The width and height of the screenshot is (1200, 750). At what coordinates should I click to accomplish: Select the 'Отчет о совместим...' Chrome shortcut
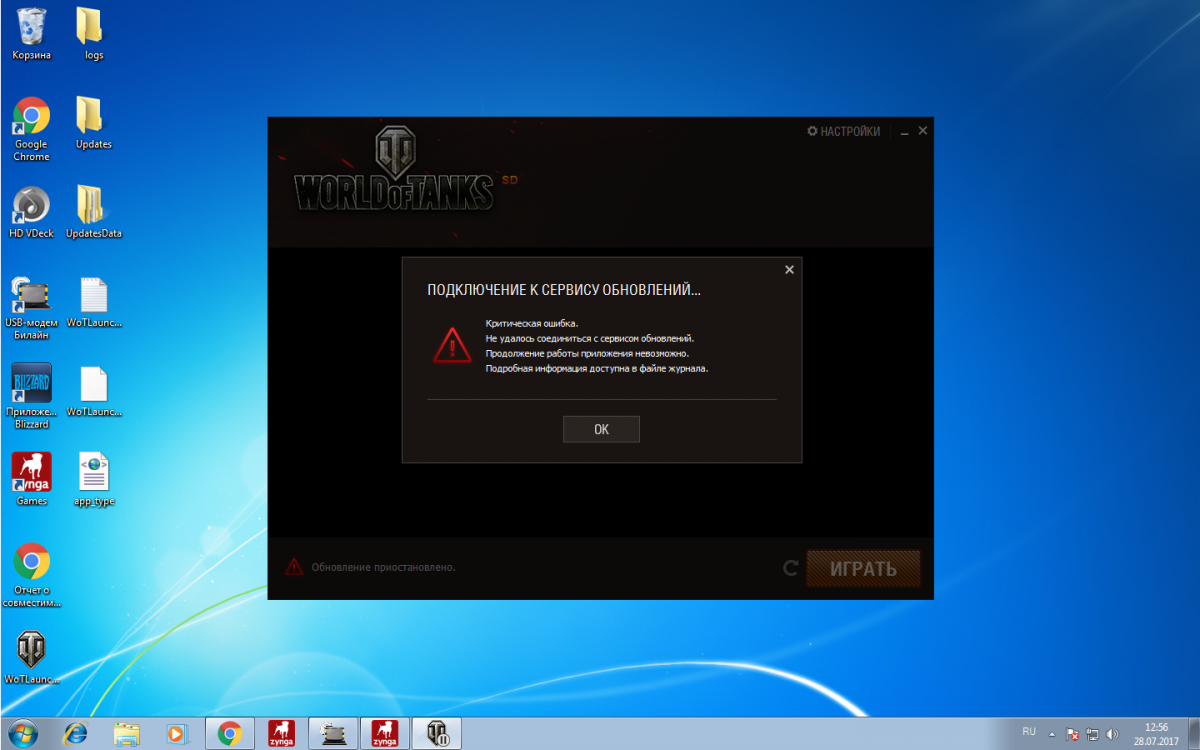tap(32, 575)
